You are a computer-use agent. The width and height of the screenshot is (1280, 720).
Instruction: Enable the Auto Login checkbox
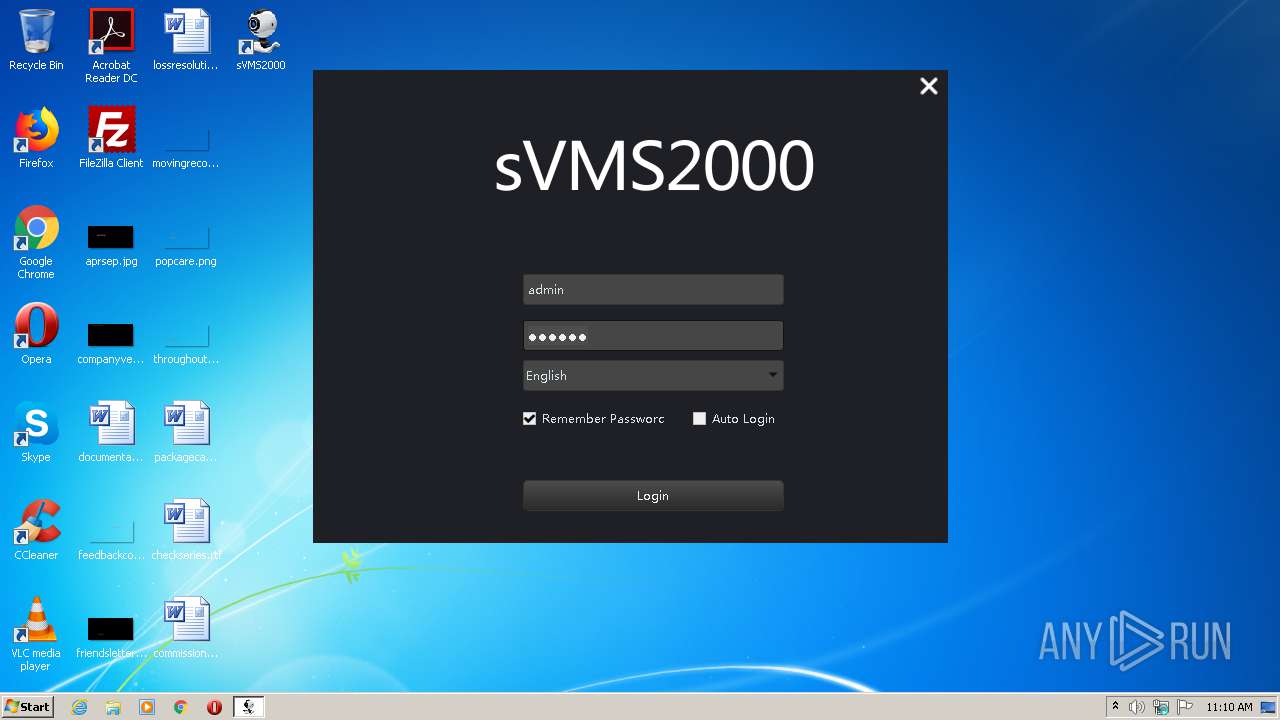700,419
